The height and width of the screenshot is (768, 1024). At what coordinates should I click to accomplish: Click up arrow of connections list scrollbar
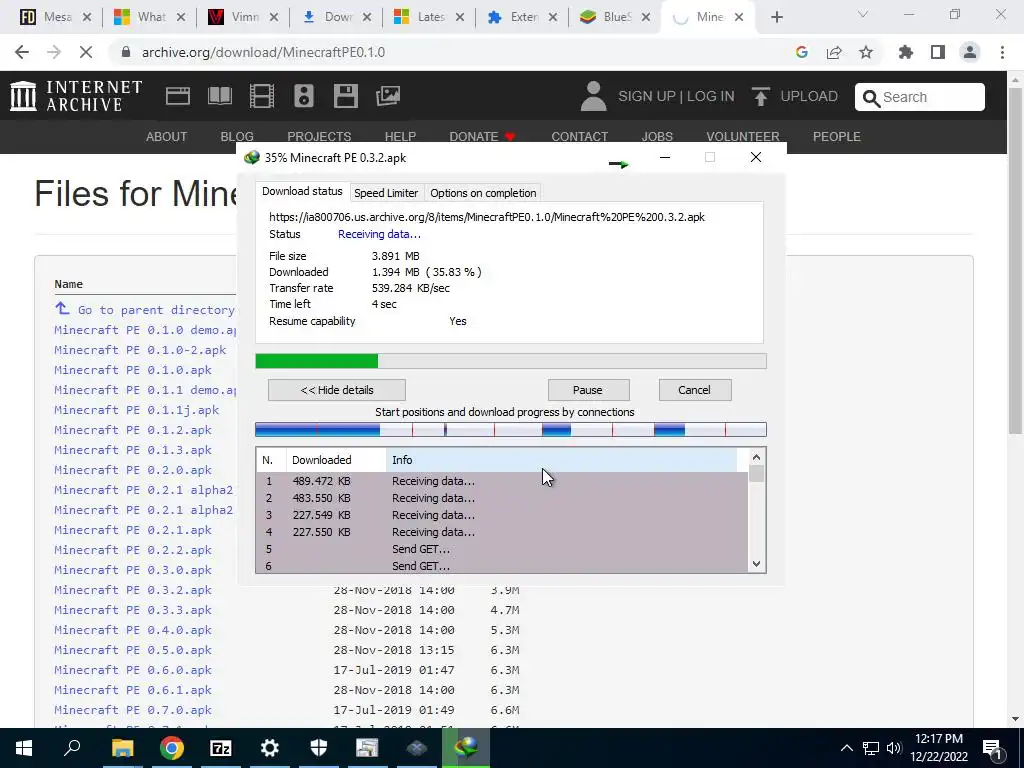(x=756, y=458)
